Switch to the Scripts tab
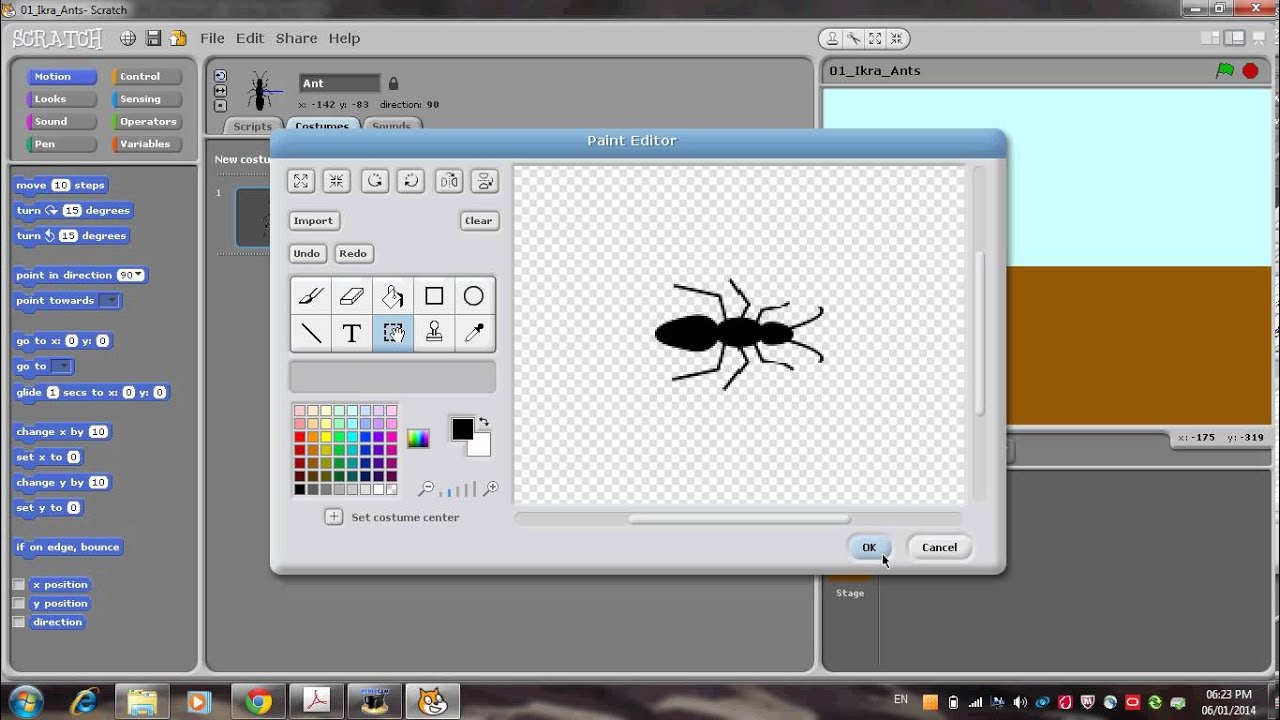This screenshot has height=720, width=1280. tap(252, 126)
